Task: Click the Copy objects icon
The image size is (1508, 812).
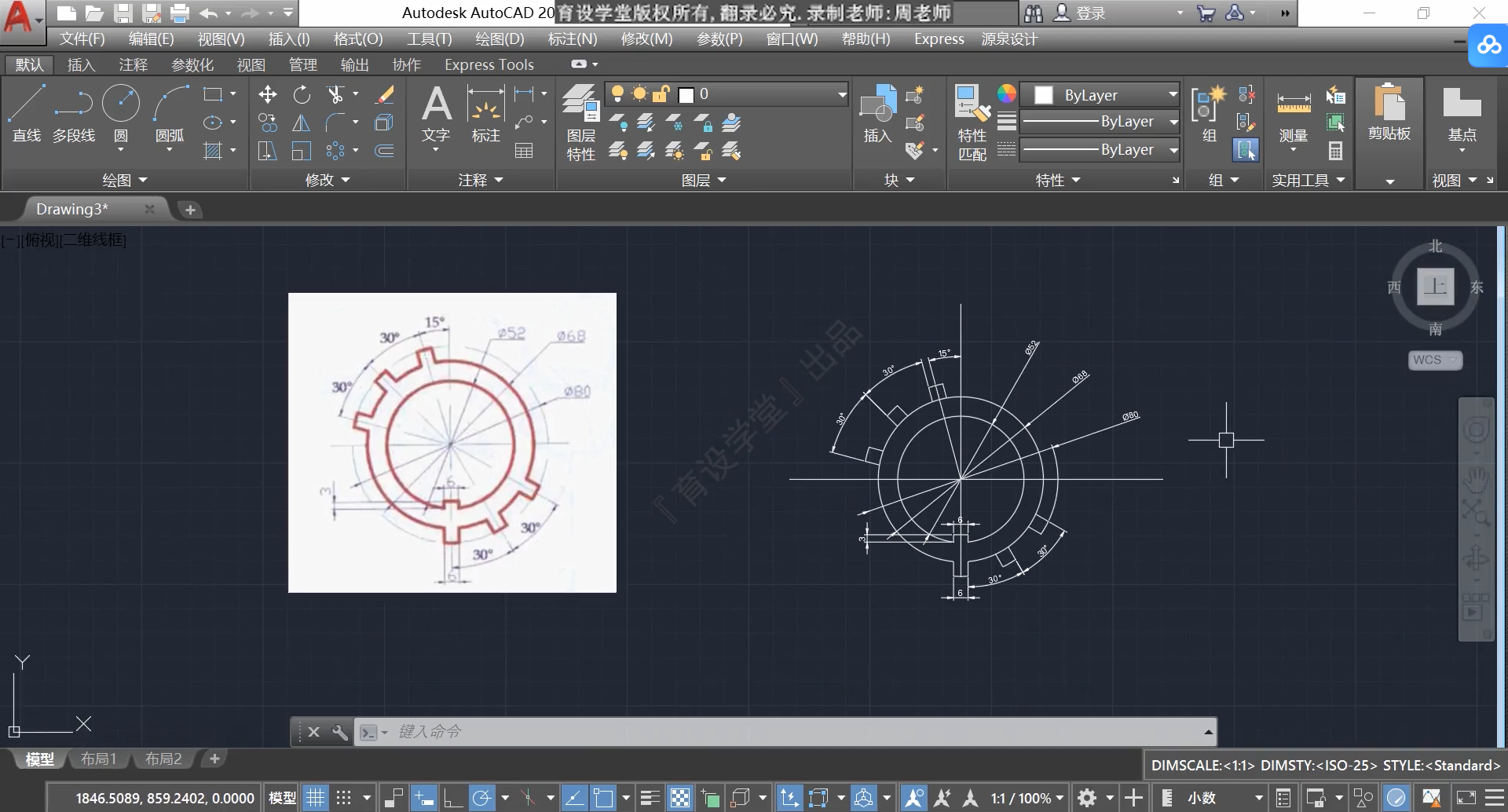Action: [x=268, y=123]
